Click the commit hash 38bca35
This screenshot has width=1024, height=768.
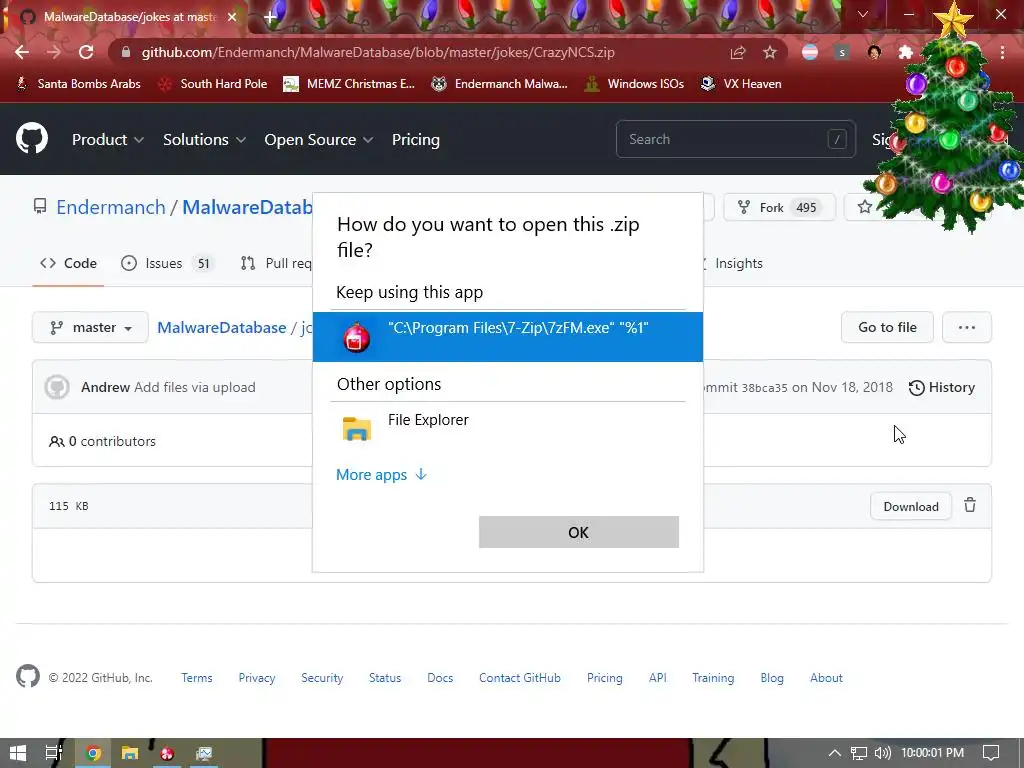point(764,388)
